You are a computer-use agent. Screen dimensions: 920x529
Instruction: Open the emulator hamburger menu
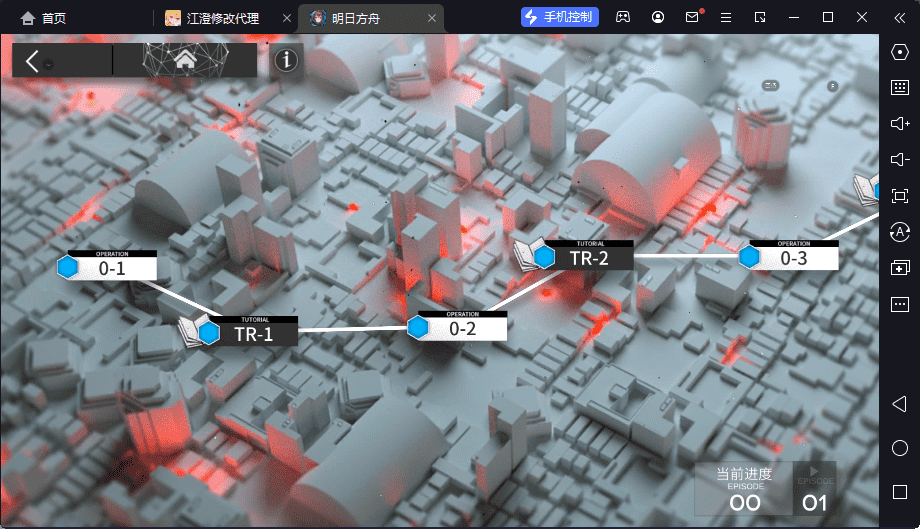(726, 18)
